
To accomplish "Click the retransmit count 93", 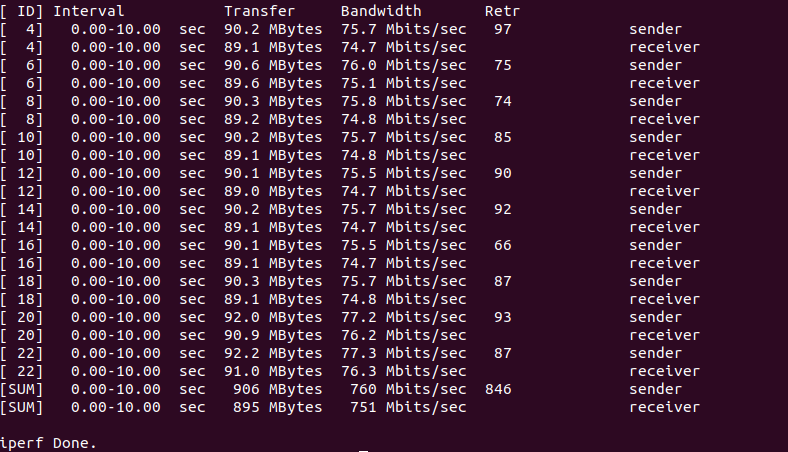I will 502,317.
